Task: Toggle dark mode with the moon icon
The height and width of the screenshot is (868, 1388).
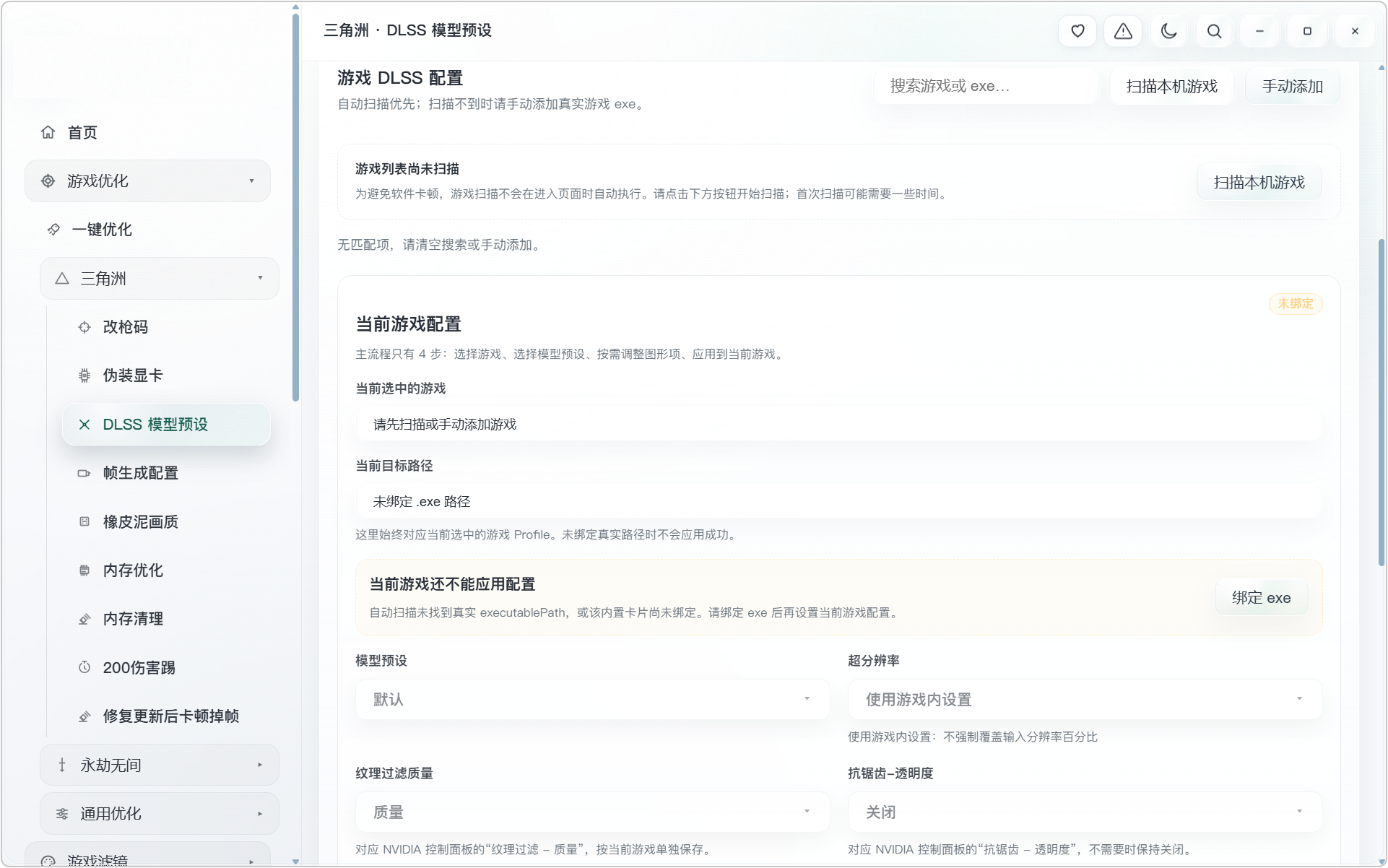Action: tap(1168, 31)
